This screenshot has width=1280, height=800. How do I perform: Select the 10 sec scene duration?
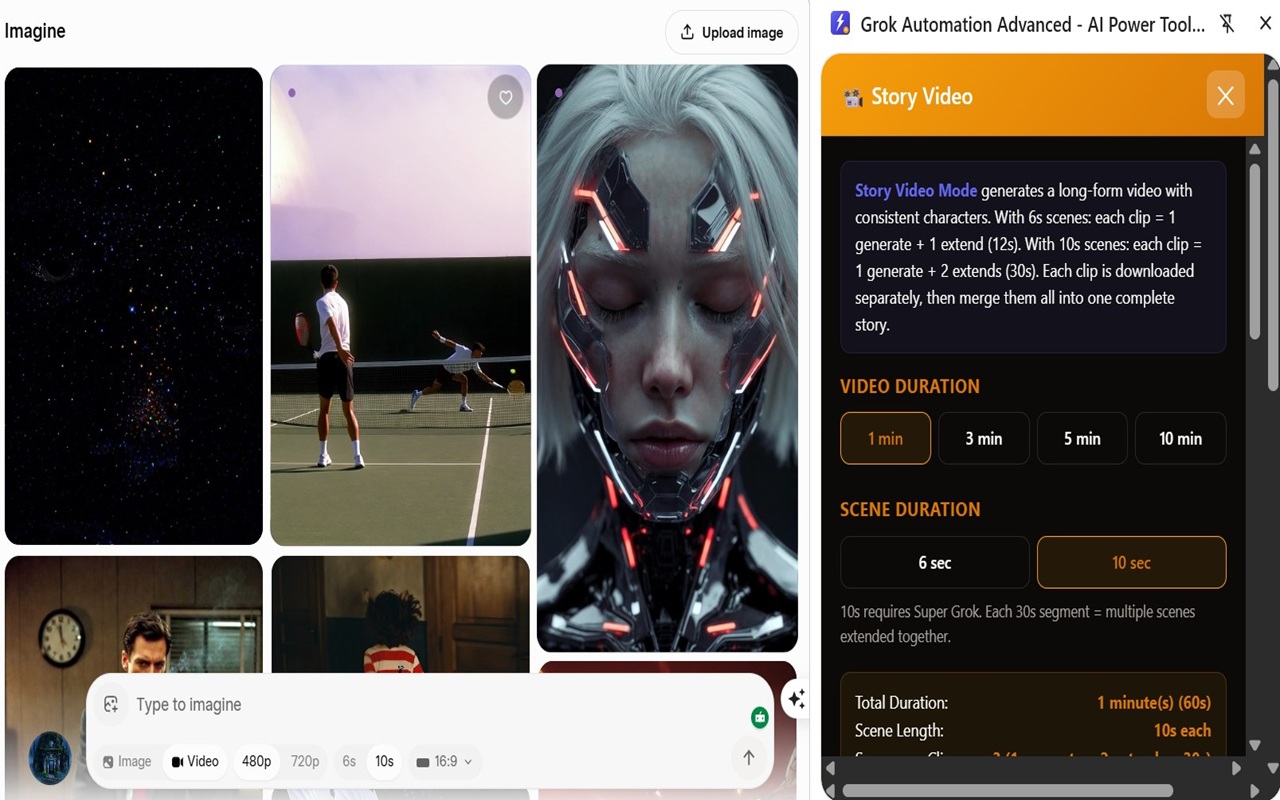(1131, 562)
